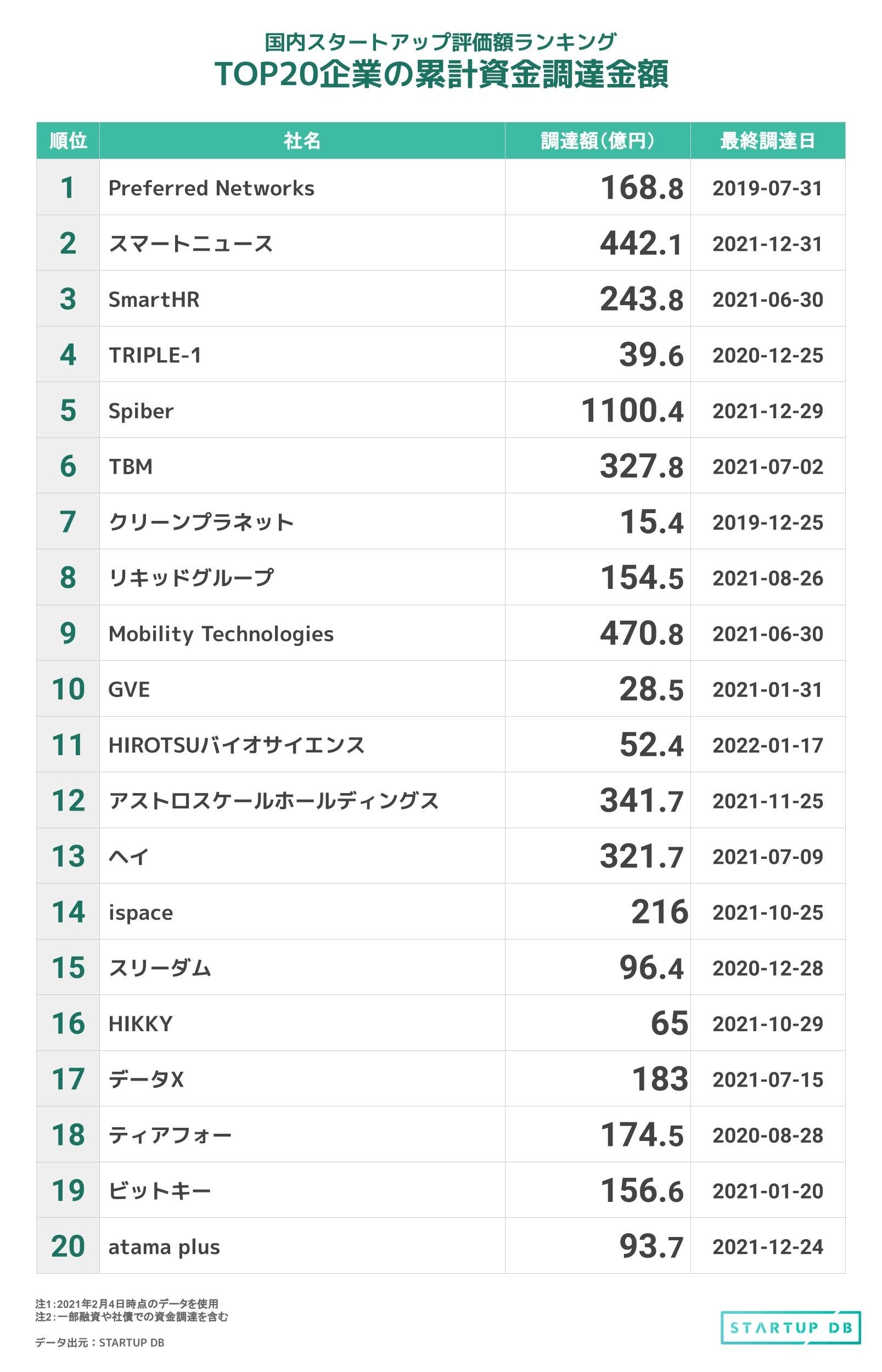Open the SmartHR row name
Screen dimensions: 882x1372
(x=154, y=299)
